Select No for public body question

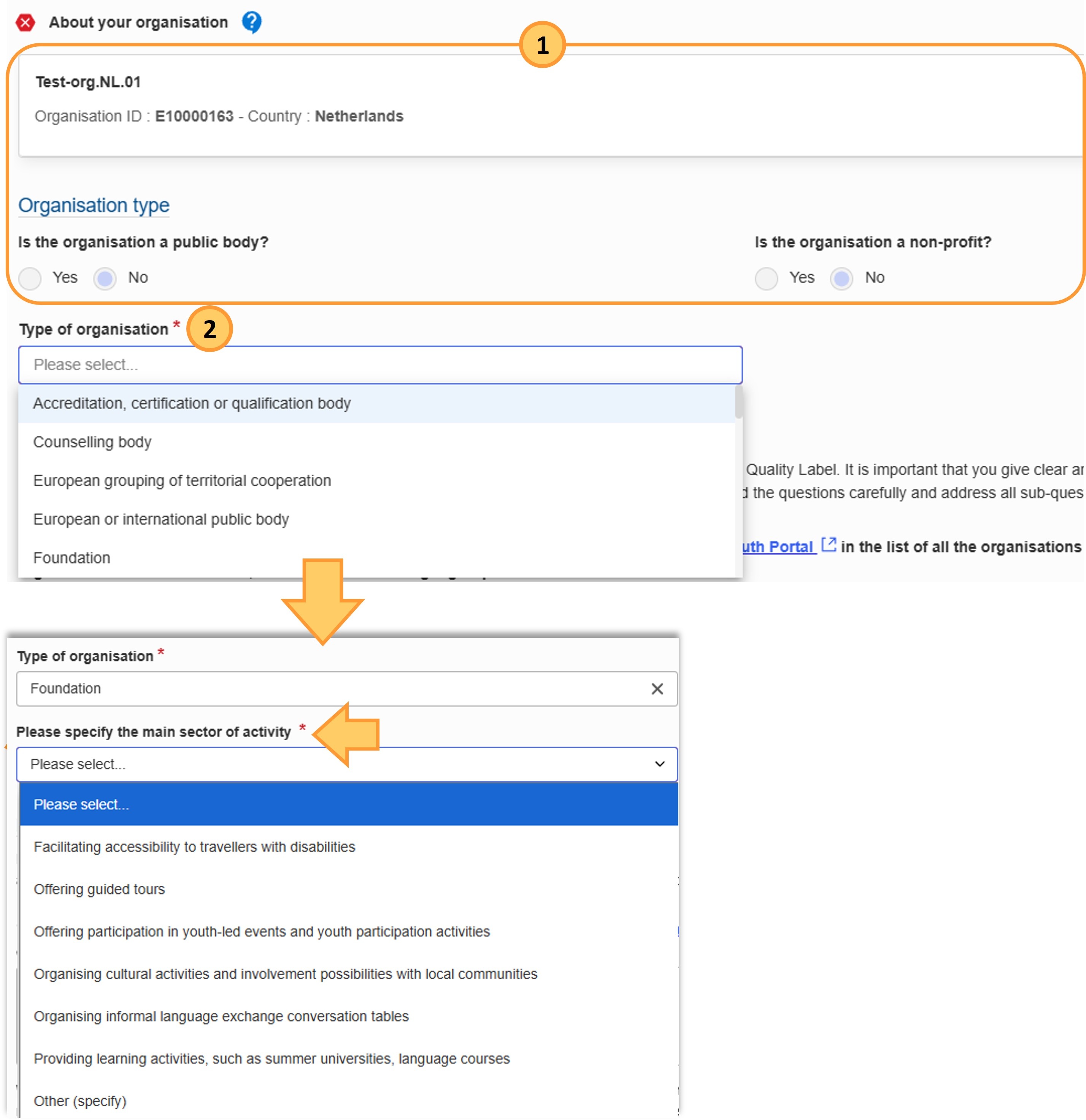(105, 278)
